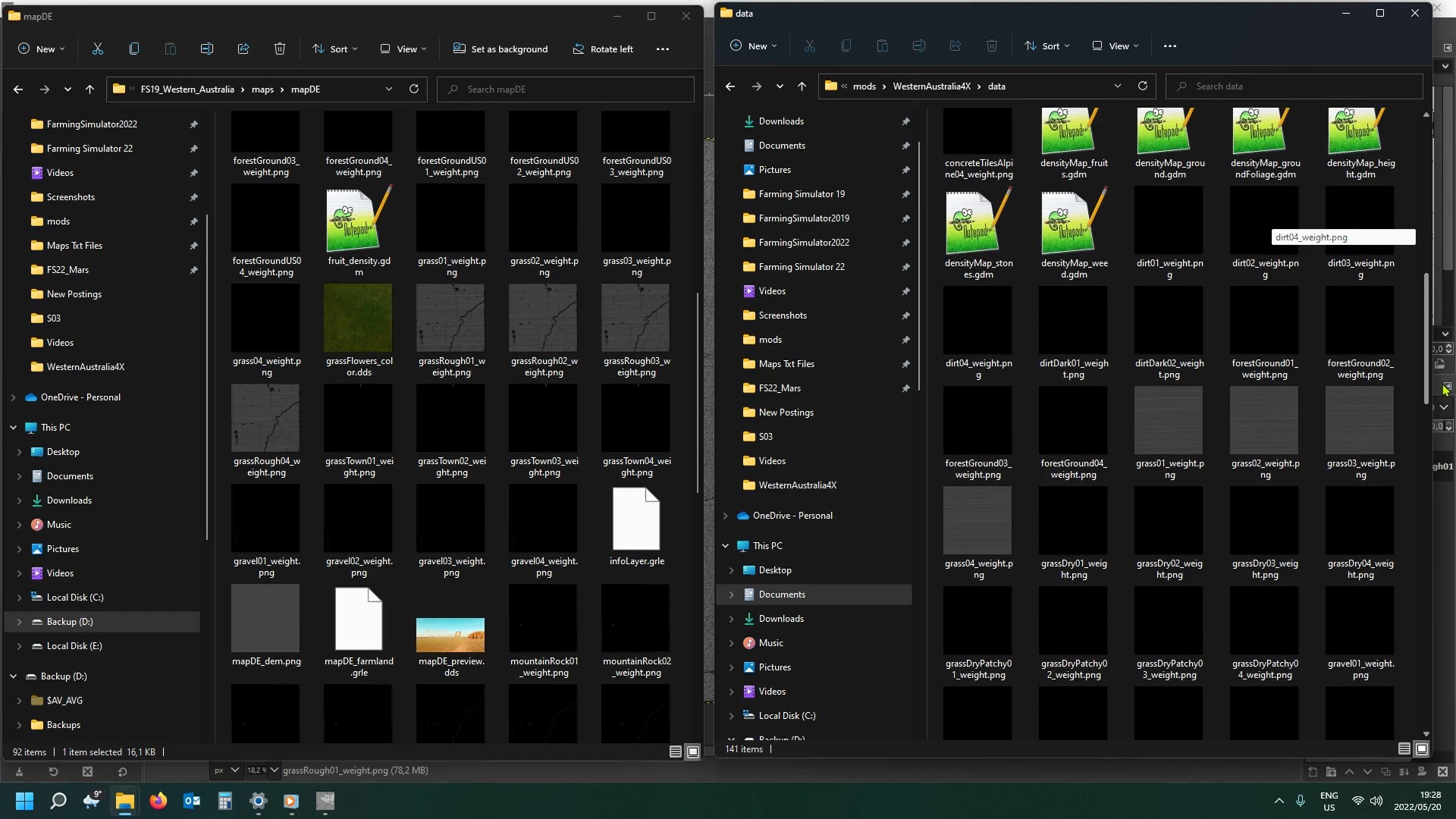
Task: Click Search data input field
Action: (x=1294, y=86)
